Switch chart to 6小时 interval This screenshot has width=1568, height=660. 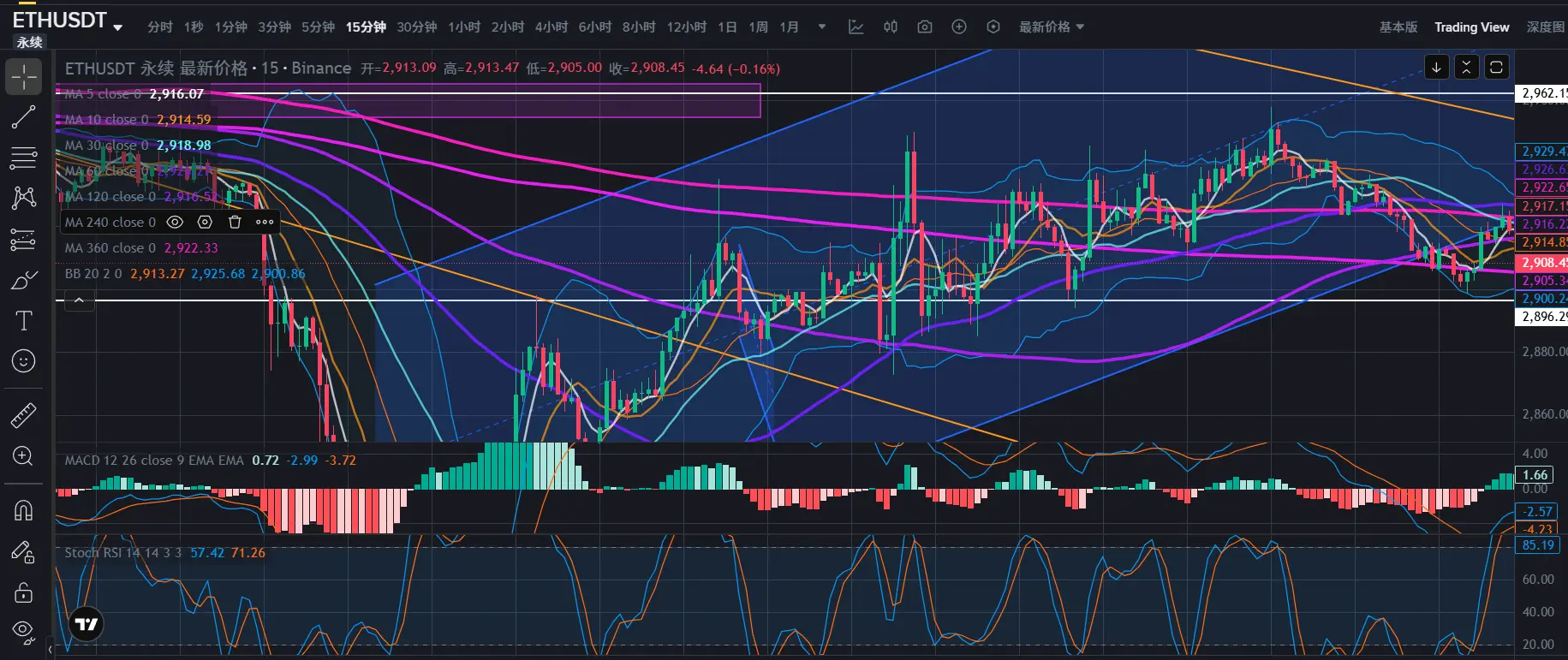point(595,27)
